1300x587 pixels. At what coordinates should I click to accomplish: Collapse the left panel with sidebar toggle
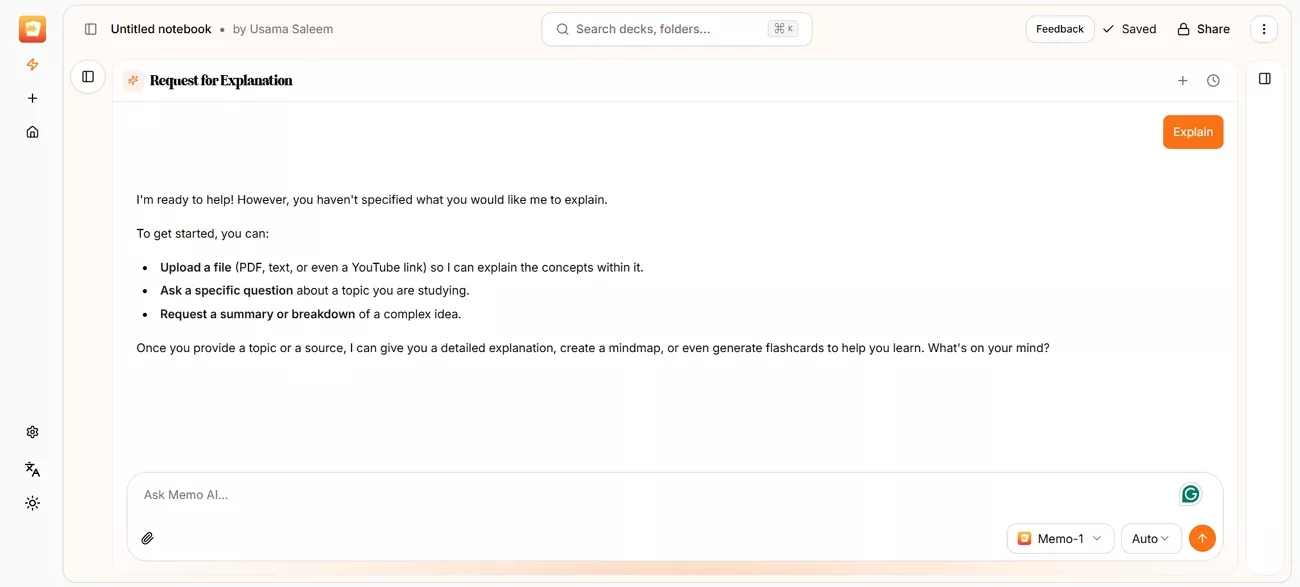point(88,75)
